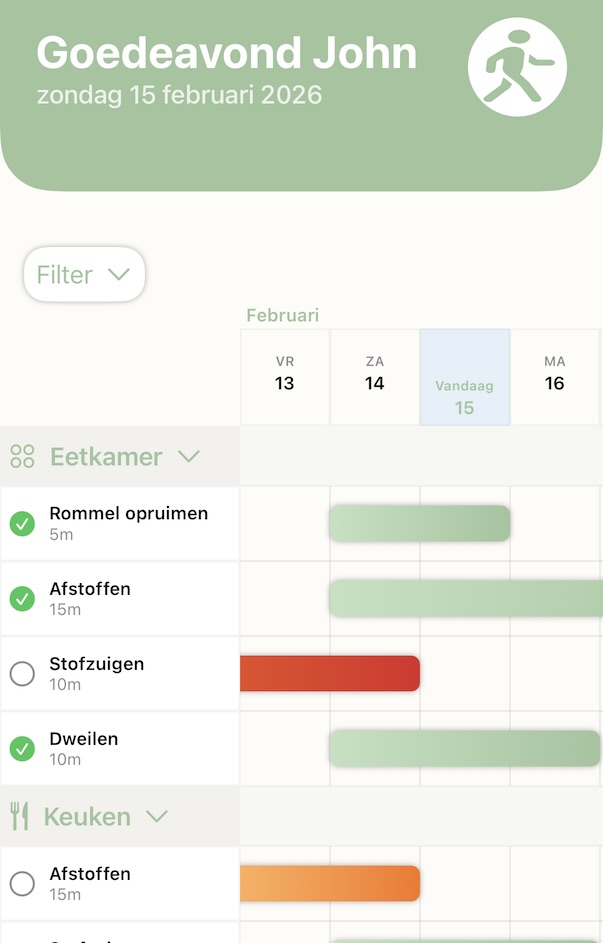The image size is (603, 943).
Task: Select Friday 13 day column header
Action: tap(285, 374)
